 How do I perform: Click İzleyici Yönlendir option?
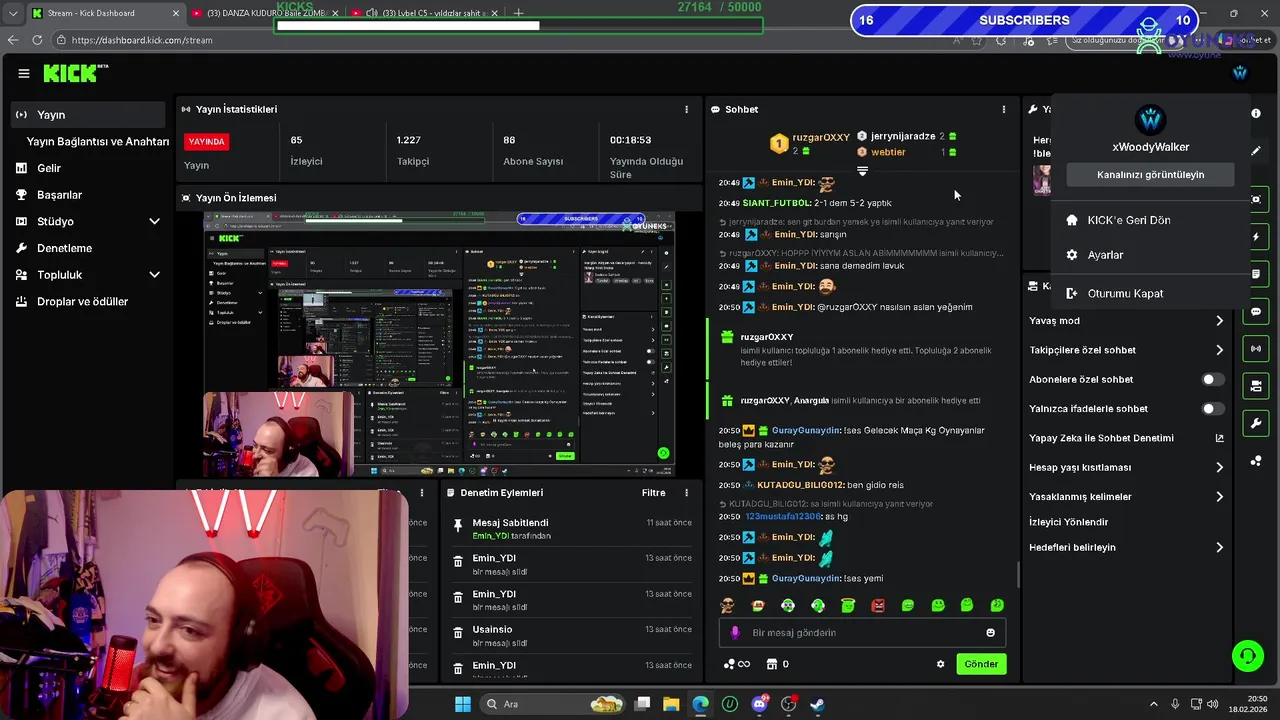tap(1069, 522)
